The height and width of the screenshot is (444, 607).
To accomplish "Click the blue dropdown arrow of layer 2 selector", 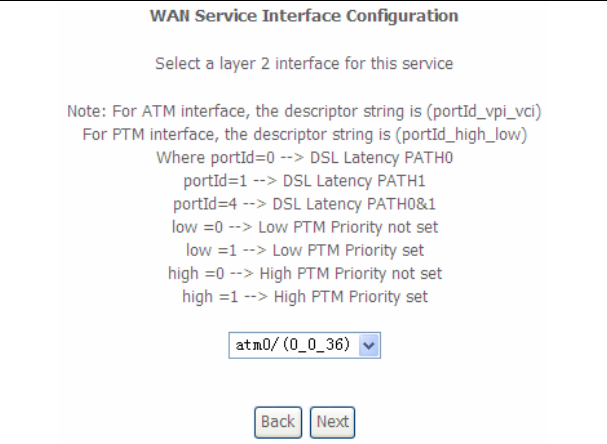I will 369,345.
